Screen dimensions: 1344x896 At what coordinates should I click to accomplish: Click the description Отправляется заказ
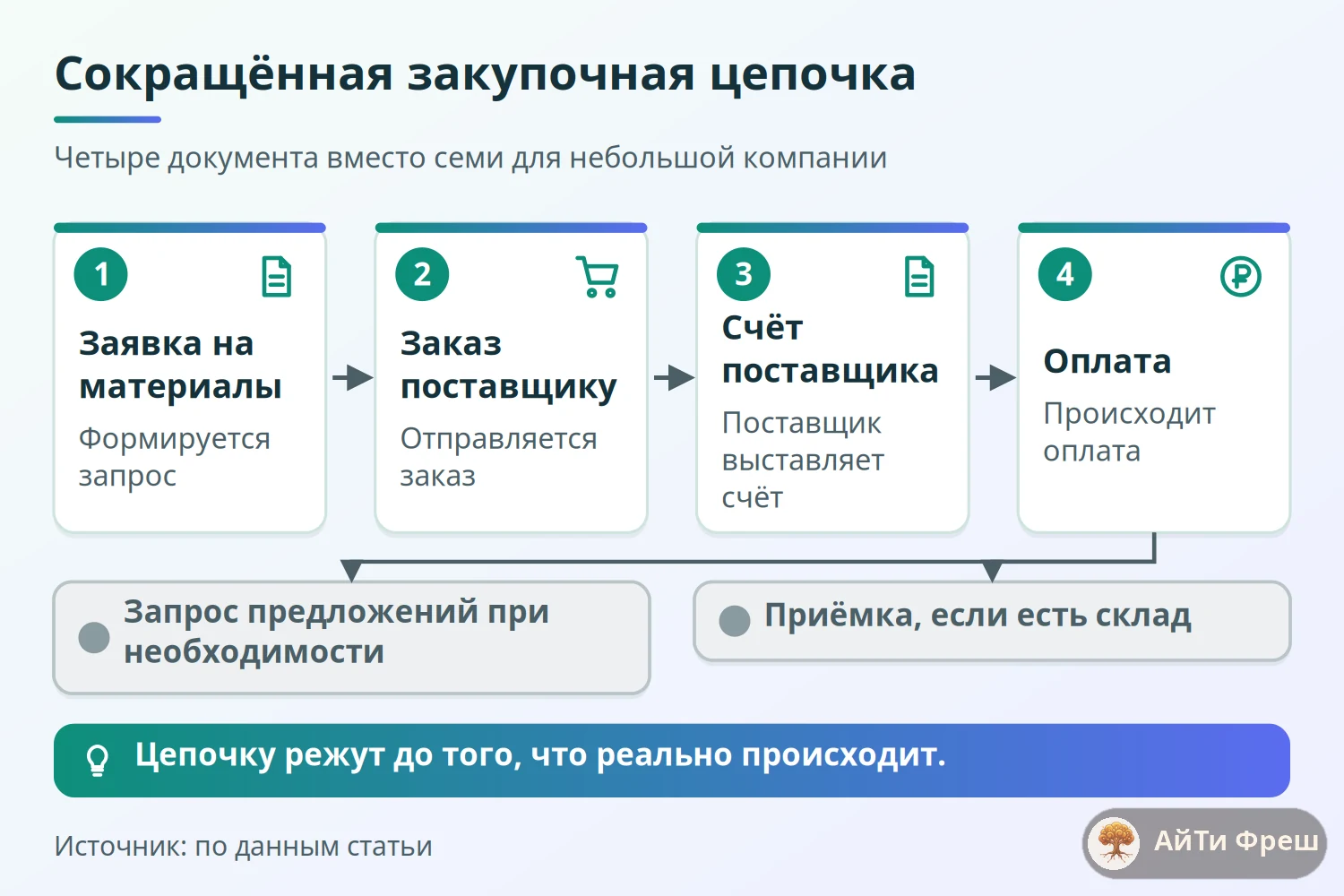click(498, 457)
